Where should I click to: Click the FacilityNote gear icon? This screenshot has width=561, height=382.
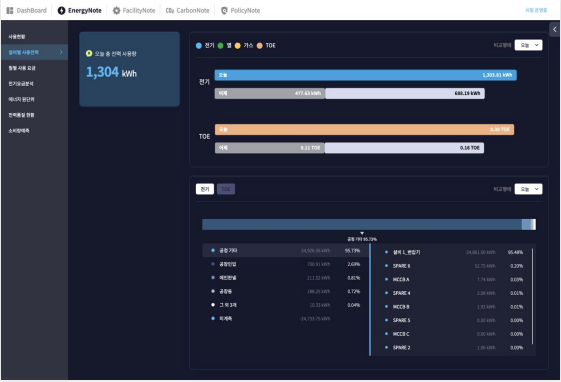[x=116, y=10]
